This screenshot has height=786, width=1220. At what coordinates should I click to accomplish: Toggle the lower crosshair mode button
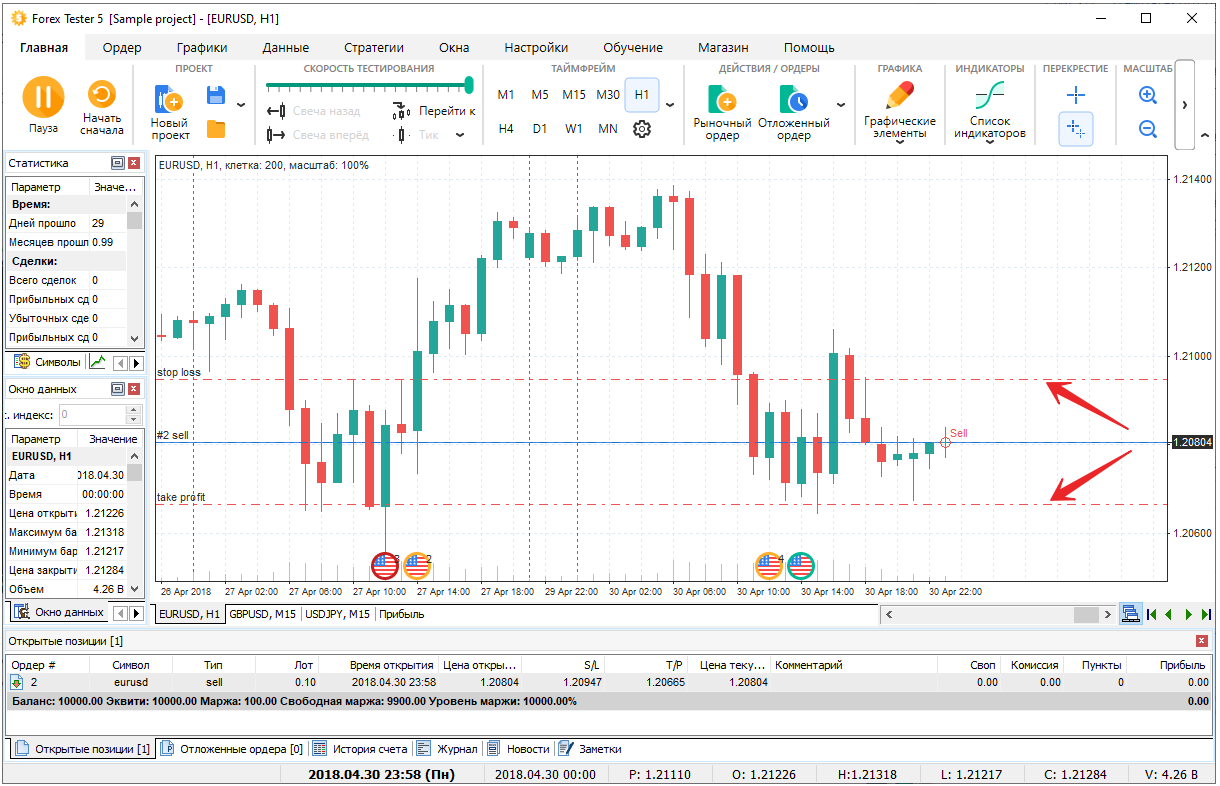click(x=1076, y=129)
